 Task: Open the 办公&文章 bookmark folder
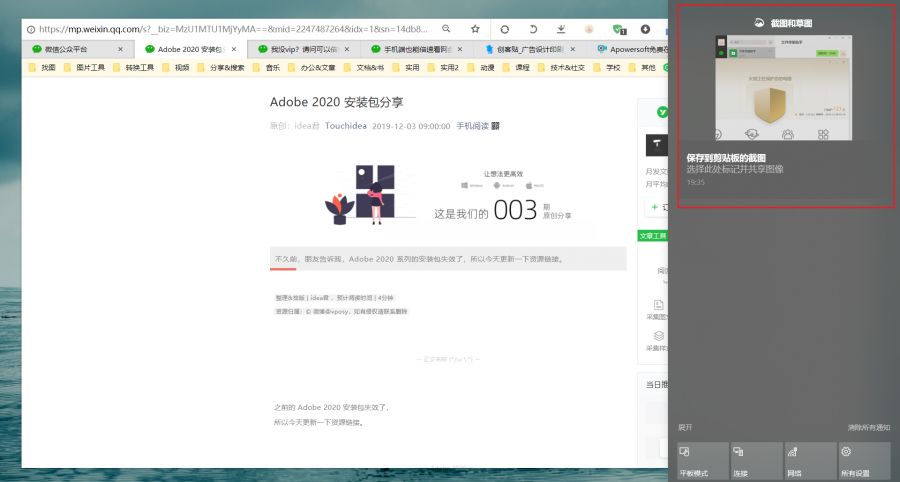tap(312, 68)
